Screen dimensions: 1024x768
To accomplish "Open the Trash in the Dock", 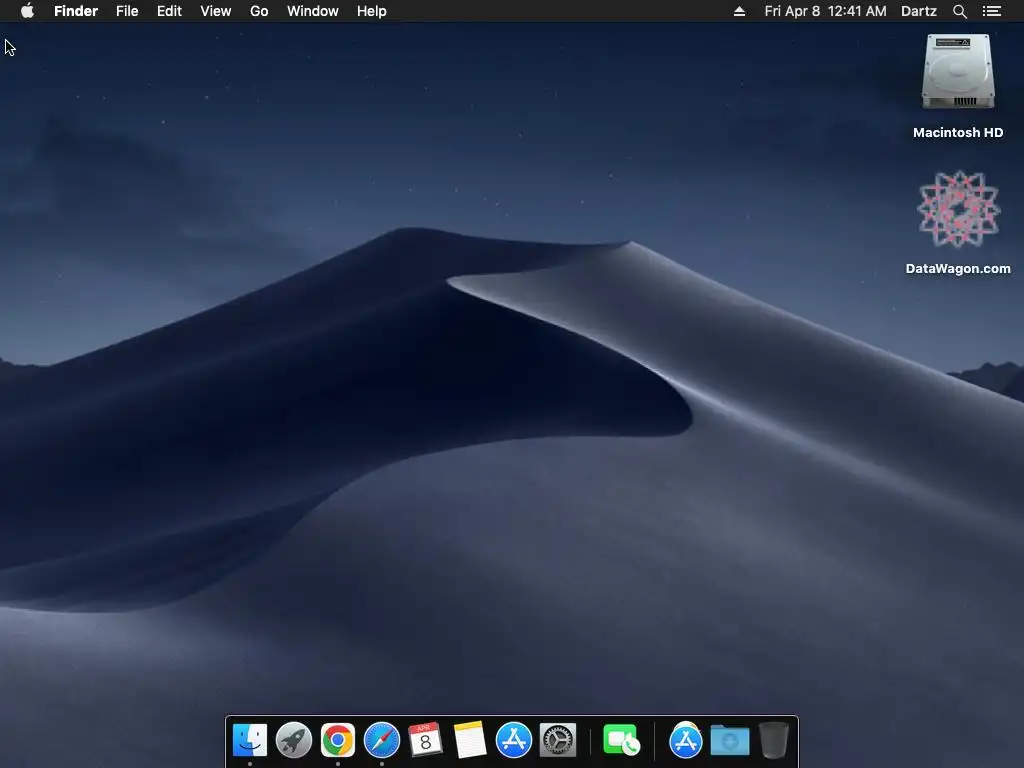I will (774, 741).
